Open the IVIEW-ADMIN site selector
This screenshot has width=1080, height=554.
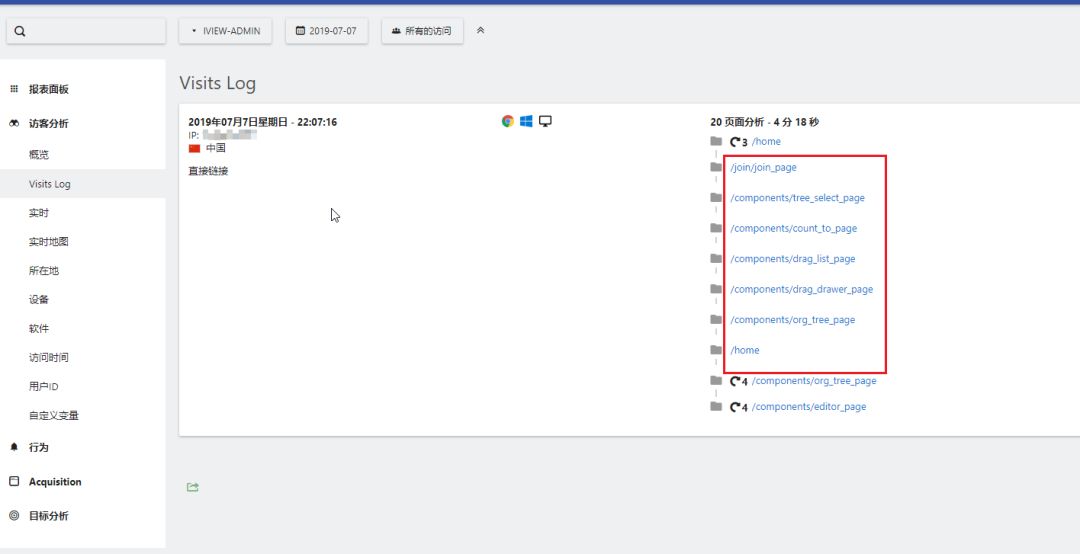pos(225,31)
